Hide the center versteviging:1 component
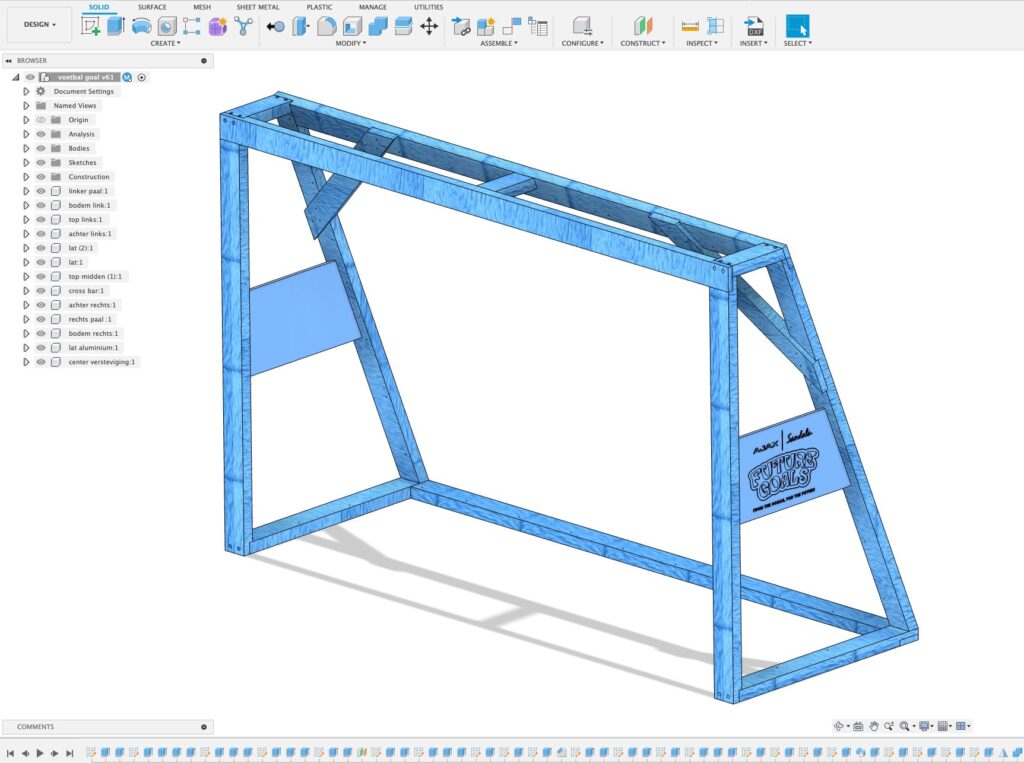The height and width of the screenshot is (763, 1024). pos(41,362)
